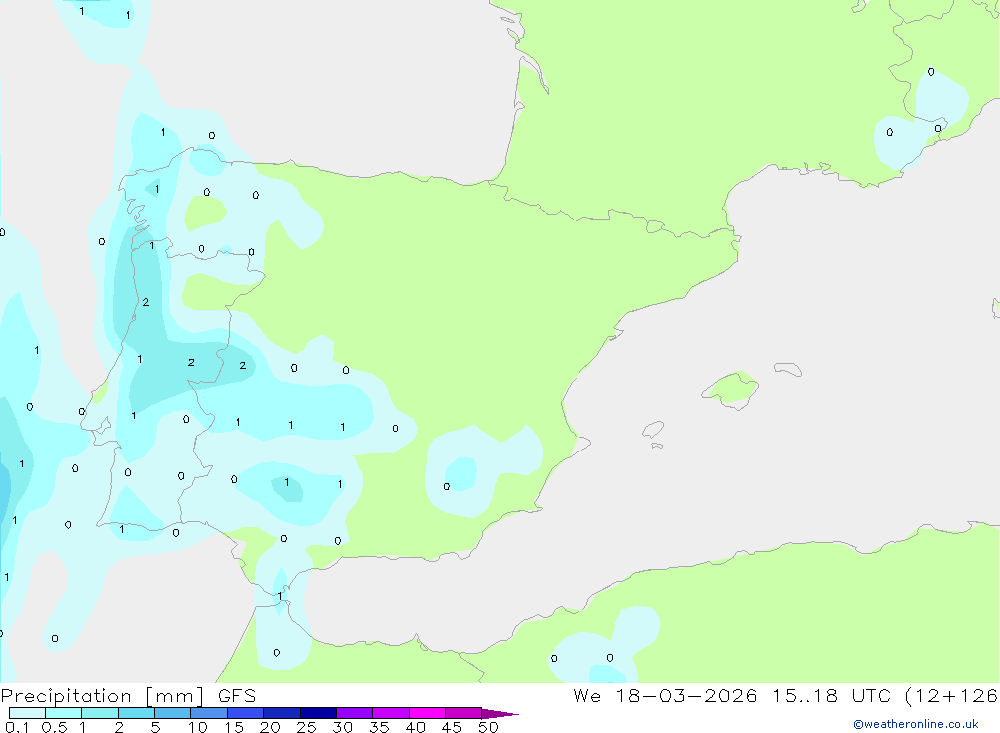Click the '15' legend scale label
Image resolution: width=1000 pixels, height=733 pixels.
(x=234, y=727)
